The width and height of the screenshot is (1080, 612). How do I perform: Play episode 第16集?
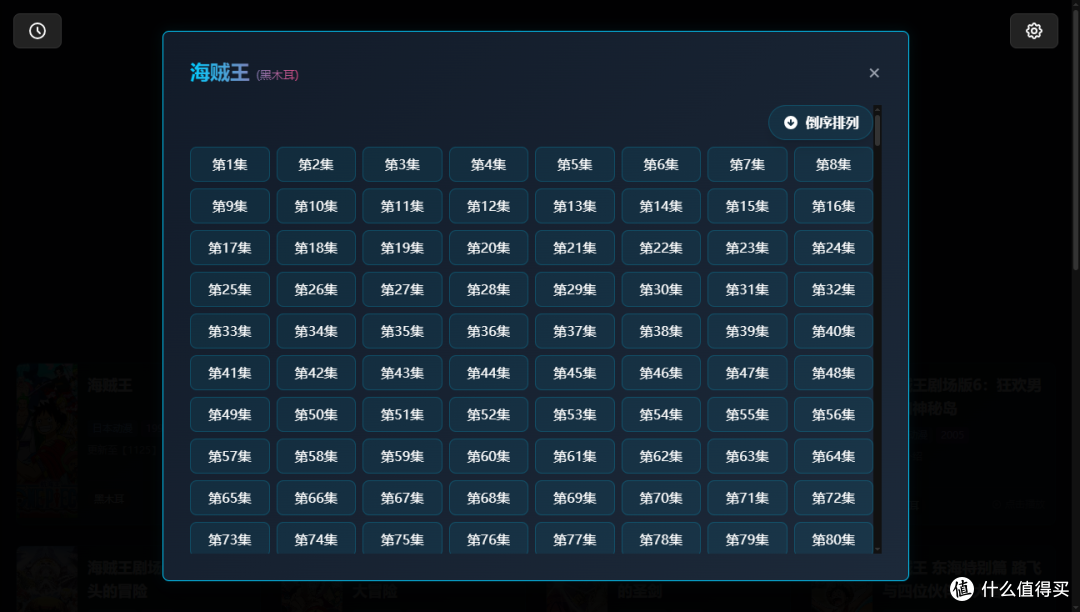pyautogui.click(x=833, y=206)
